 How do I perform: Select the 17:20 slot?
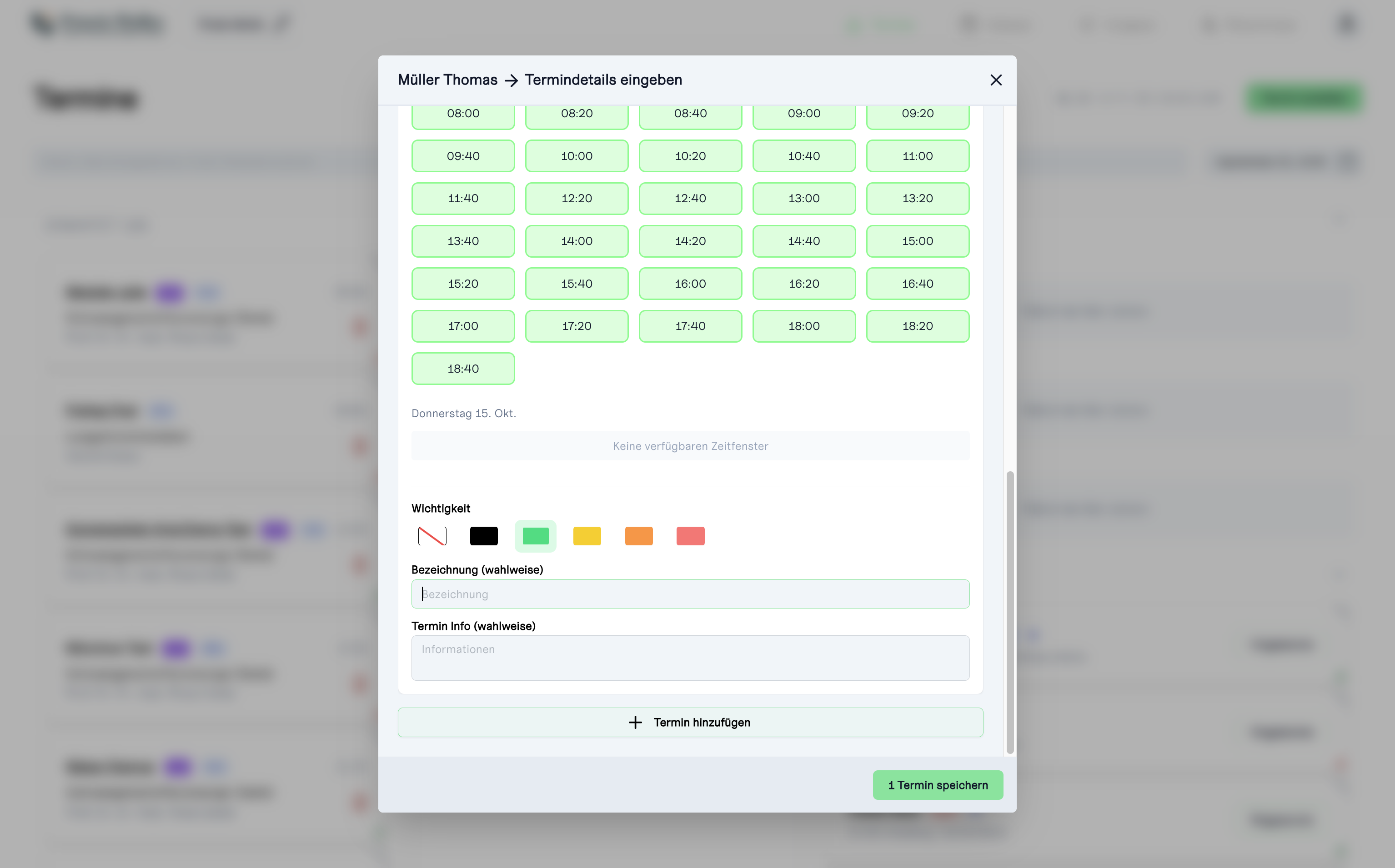click(x=577, y=326)
